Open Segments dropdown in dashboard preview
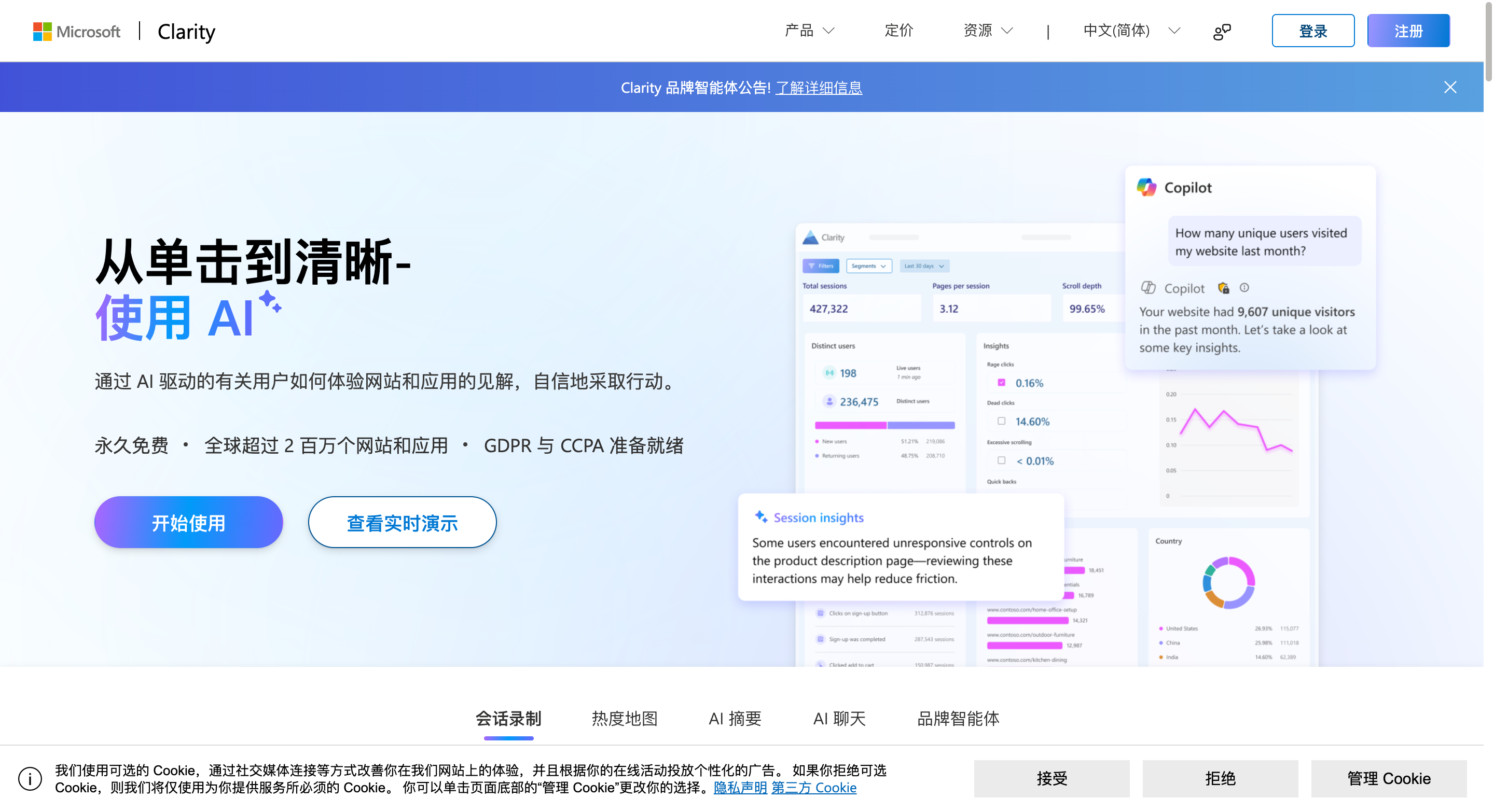Image resolution: width=1494 pixels, height=812 pixels. [868, 266]
